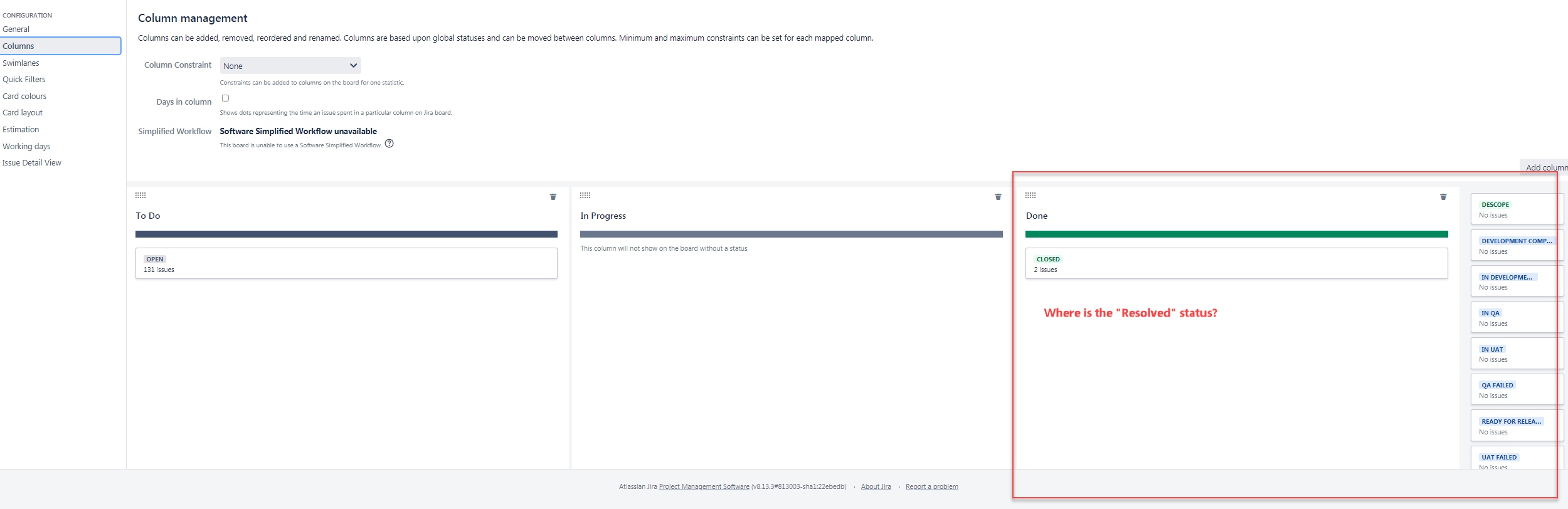Go to Swimlanes settings
This screenshot has height=509, width=1568.
(x=21, y=63)
